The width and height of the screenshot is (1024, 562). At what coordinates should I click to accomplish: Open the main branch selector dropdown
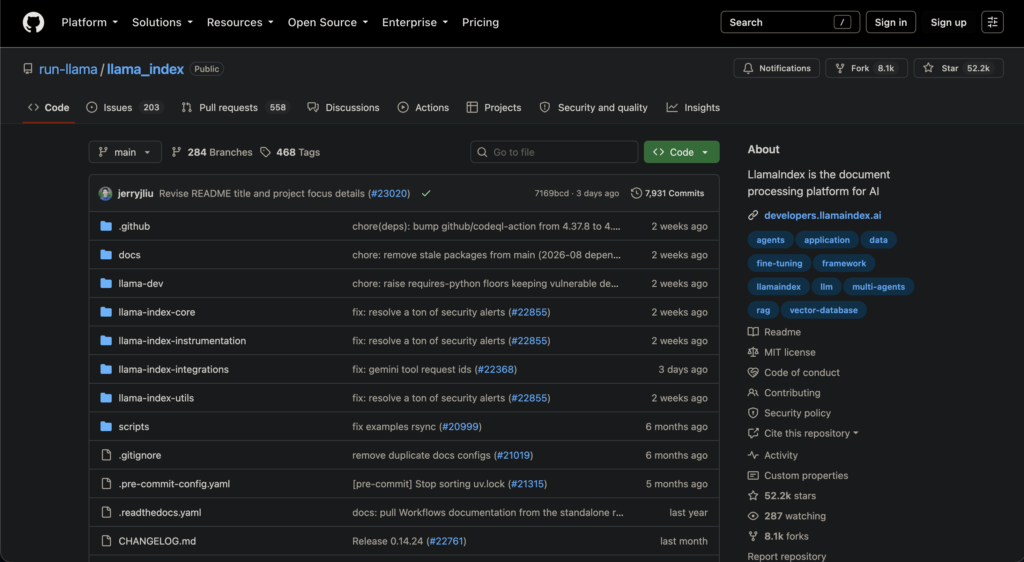click(125, 152)
